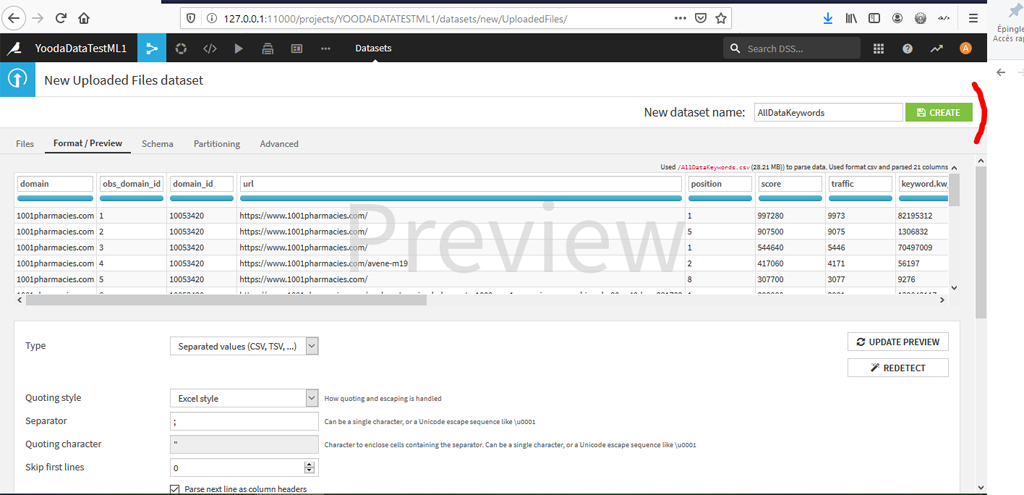The width and height of the screenshot is (1024, 495).
Task: Click the Quoting character field
Action: (x=244, y=444)
